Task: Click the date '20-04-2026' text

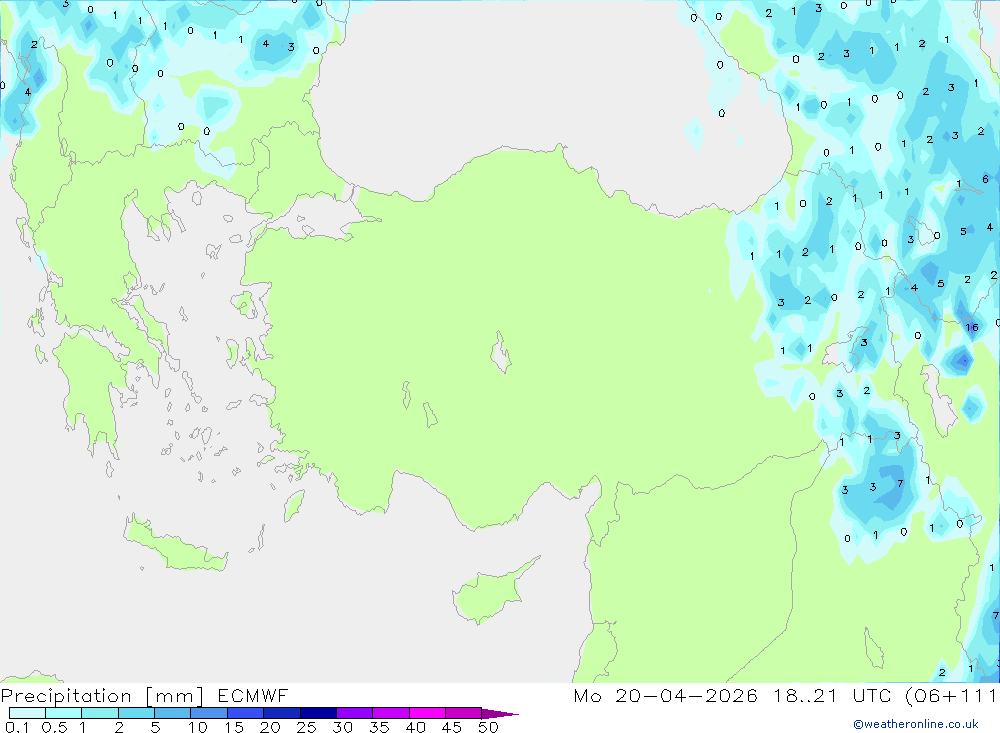Action: point(687,695)
